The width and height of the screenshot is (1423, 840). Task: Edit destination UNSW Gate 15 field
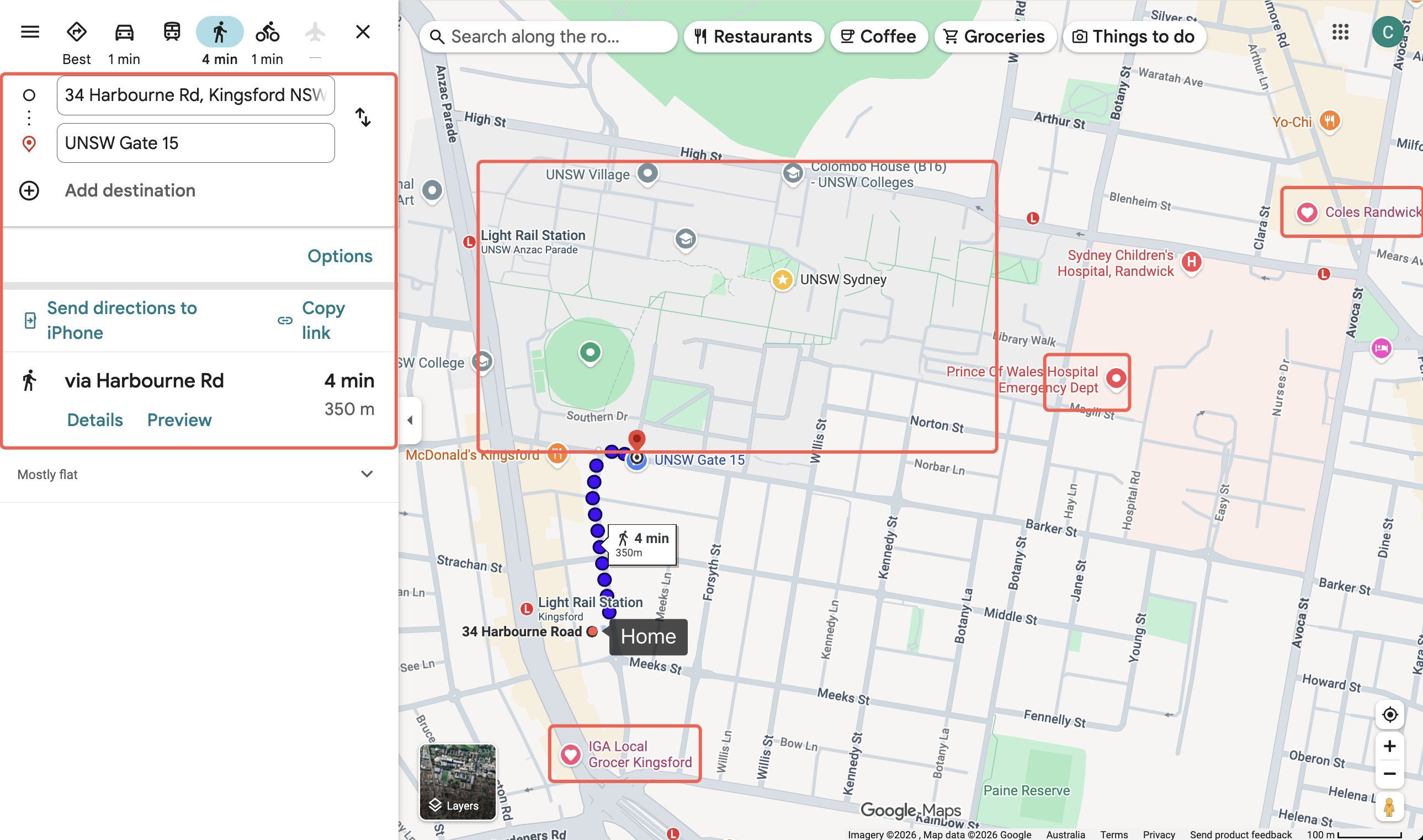tap(196, 143)
